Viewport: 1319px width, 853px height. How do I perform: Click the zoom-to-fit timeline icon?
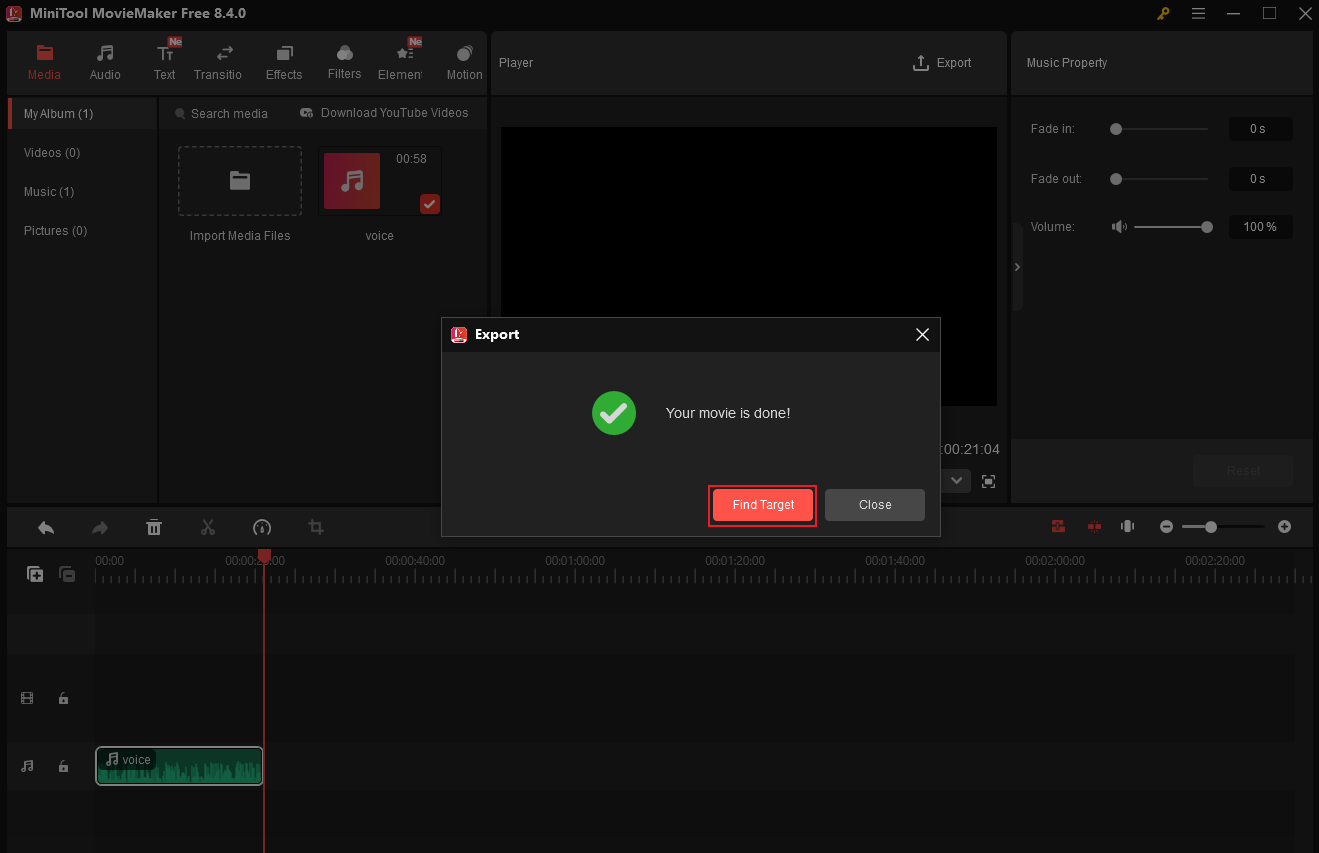click(x=1127, y=526)
